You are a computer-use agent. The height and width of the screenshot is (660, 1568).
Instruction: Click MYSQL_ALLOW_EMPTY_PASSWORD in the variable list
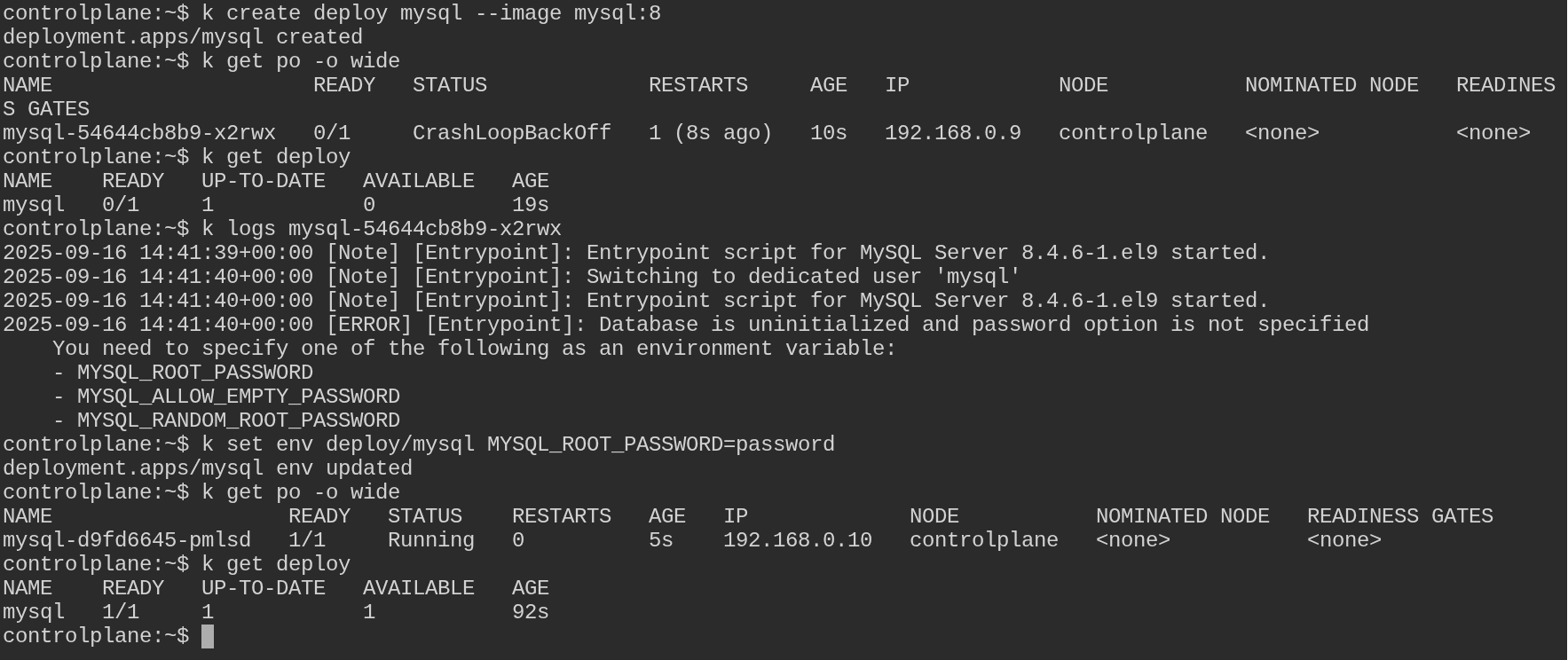point(238,397)
